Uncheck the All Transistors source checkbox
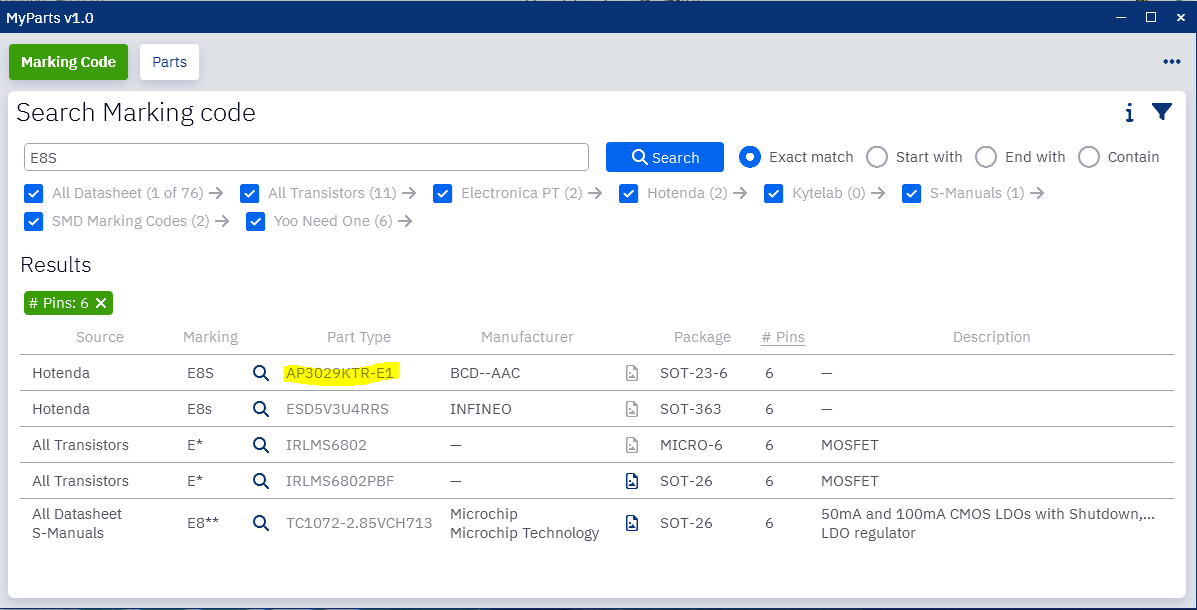Viewport: 1197px width, 610px height. click(x=250, y=193)
